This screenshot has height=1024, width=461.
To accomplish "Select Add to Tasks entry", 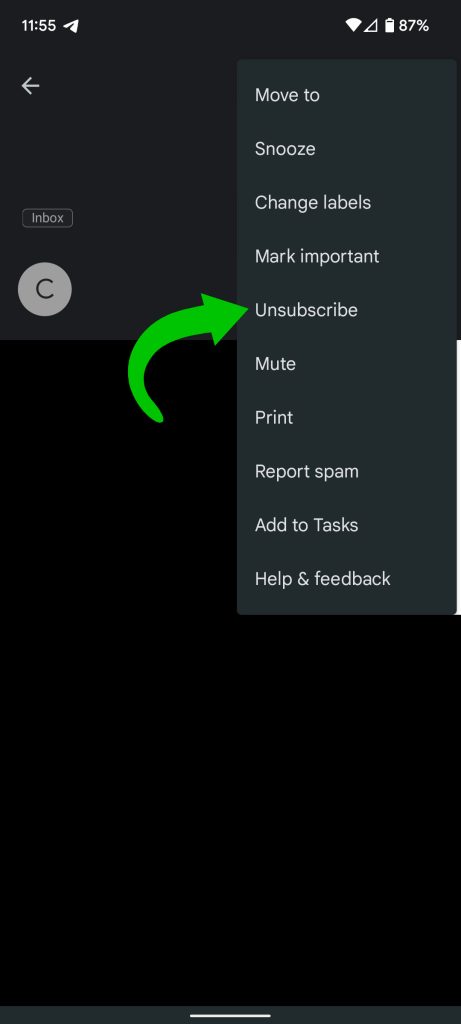I will 347,524.
